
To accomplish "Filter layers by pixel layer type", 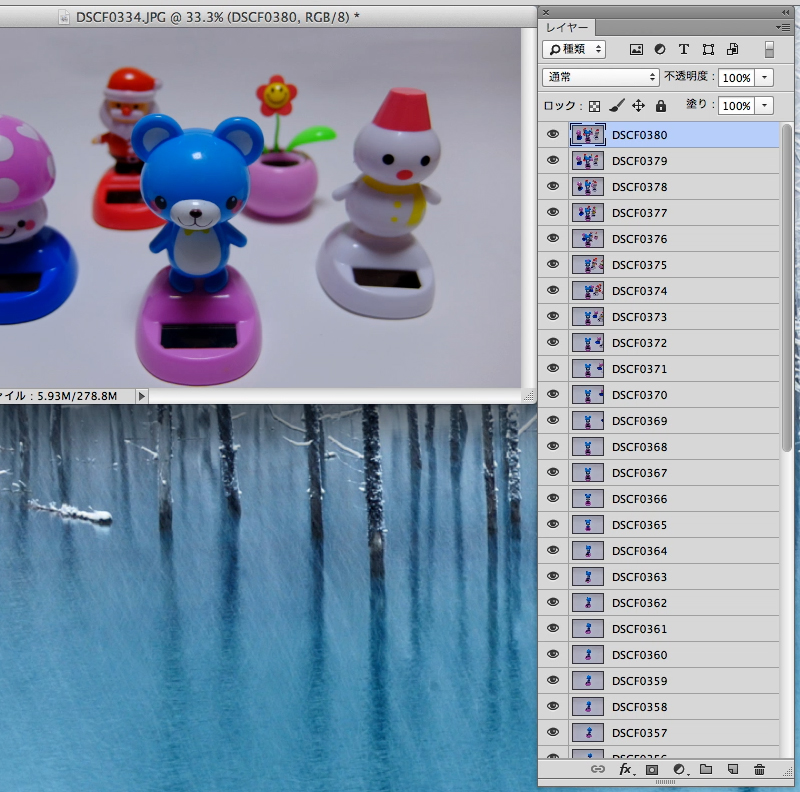I will tap(636, 49).
